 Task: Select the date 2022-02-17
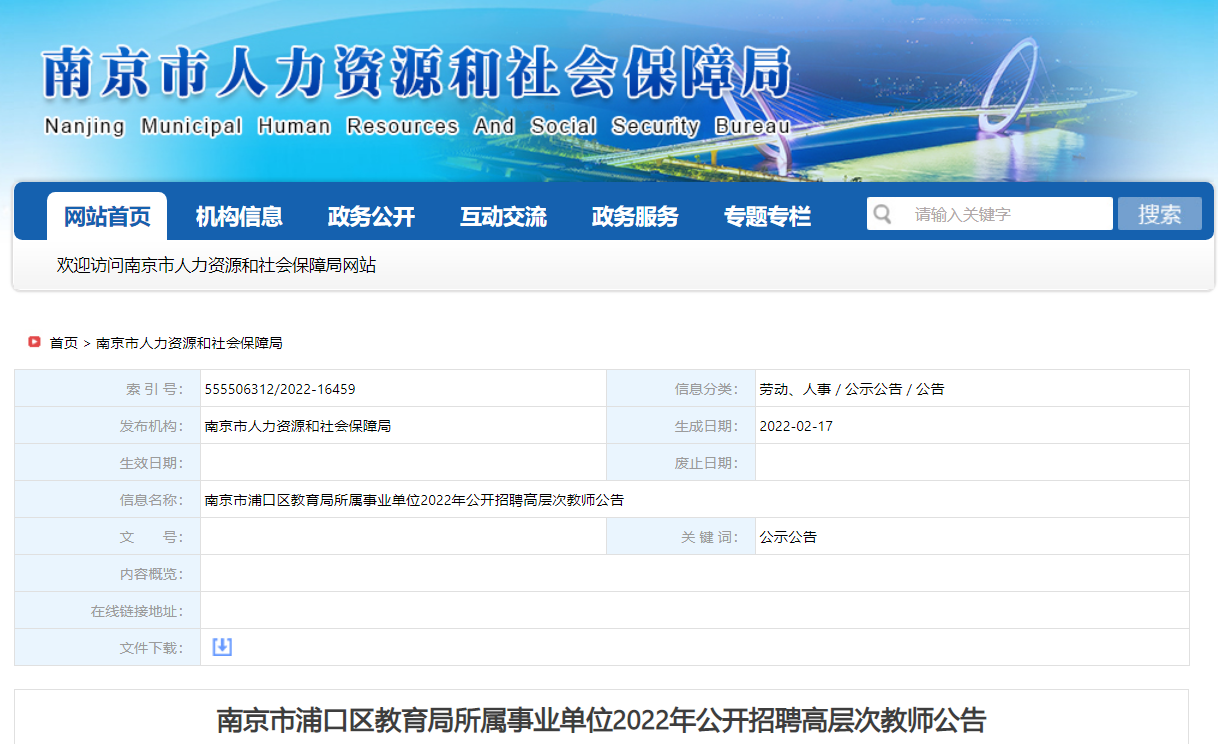point(796,426)
